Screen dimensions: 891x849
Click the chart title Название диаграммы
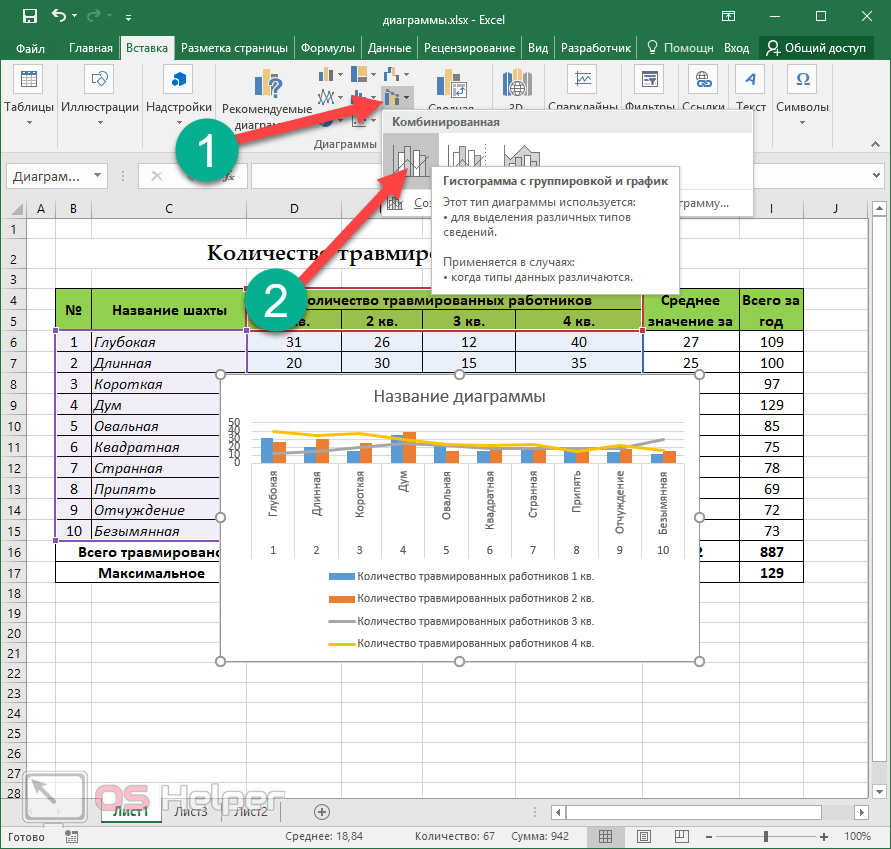(x=459, y=396)
